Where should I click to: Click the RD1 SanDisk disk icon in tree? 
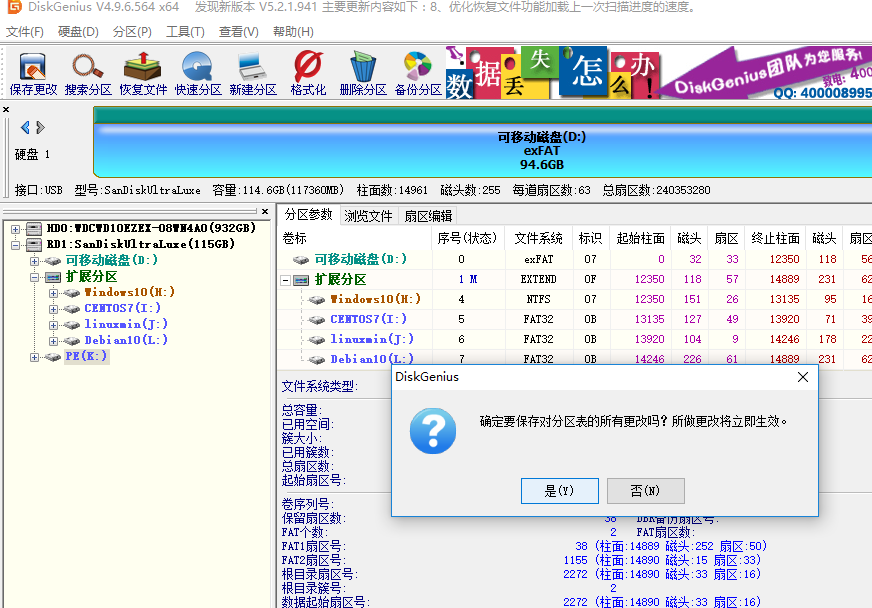point(34,244)
